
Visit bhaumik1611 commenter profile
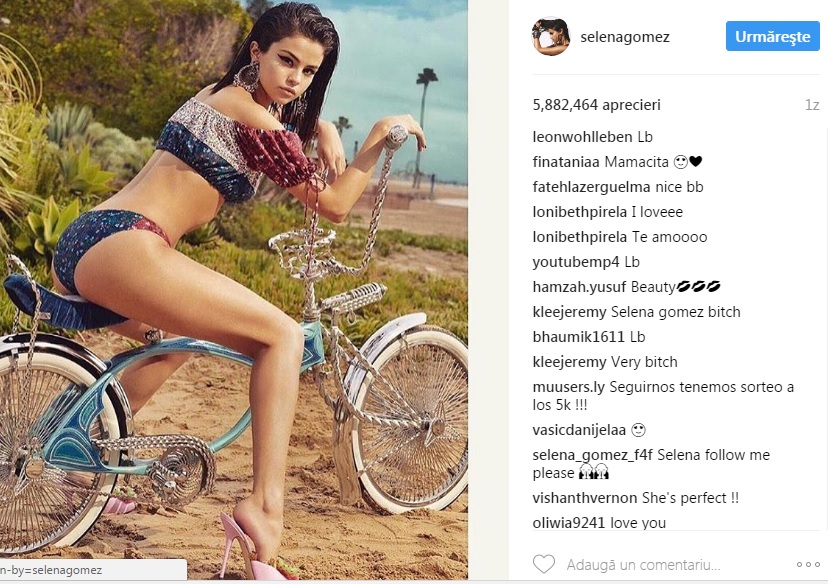point(575,337)
